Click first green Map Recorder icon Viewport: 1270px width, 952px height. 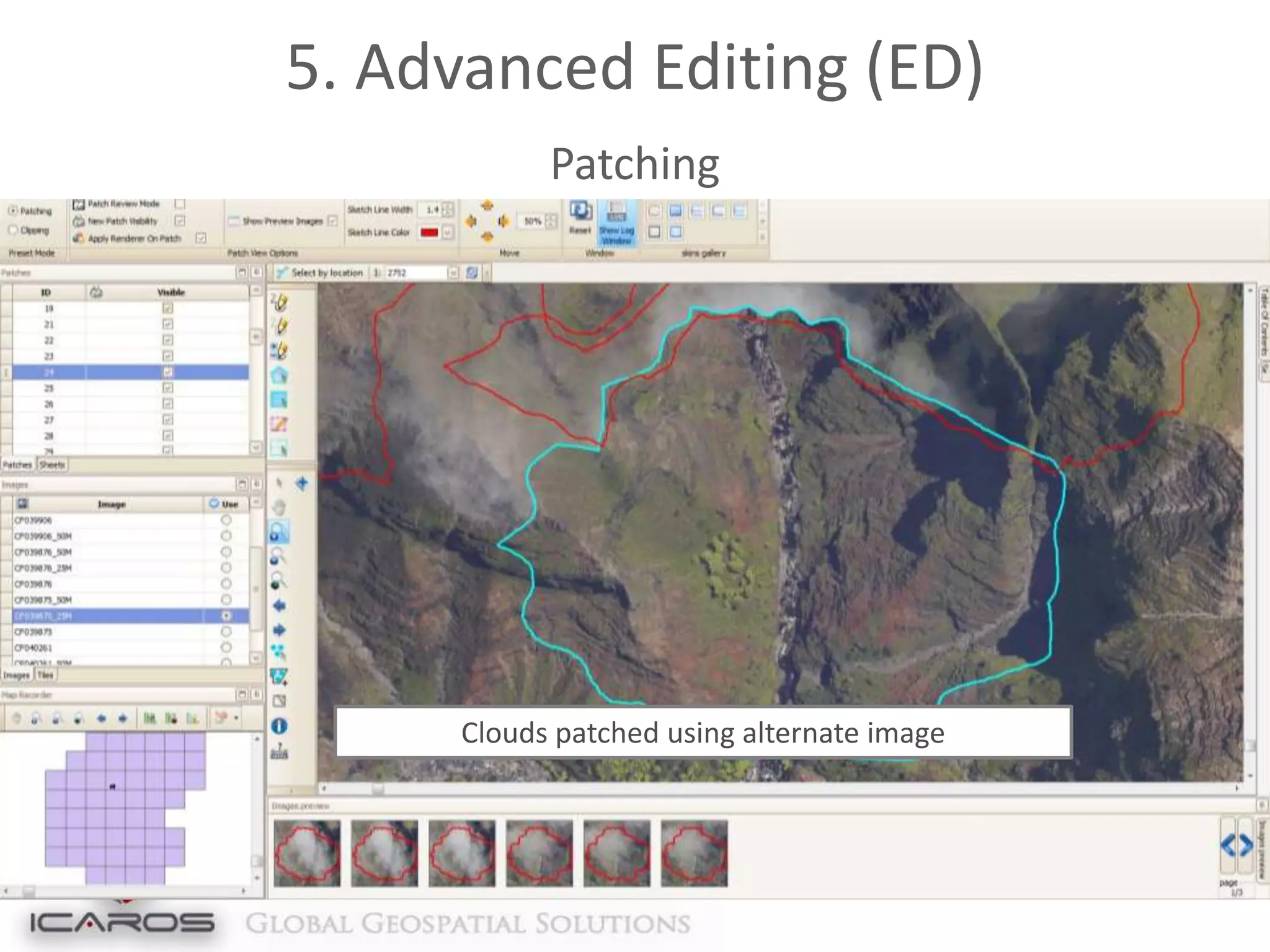click(x=149, y=719)
